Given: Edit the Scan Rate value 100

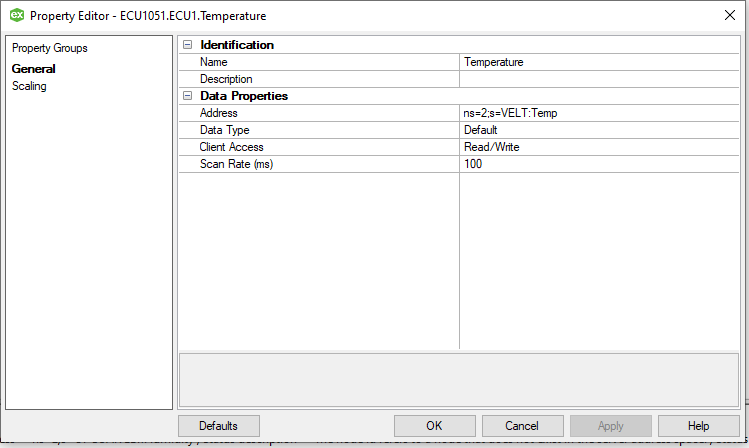Looking at the screenshot, I should pyautogui.click(x=599, y=164).
